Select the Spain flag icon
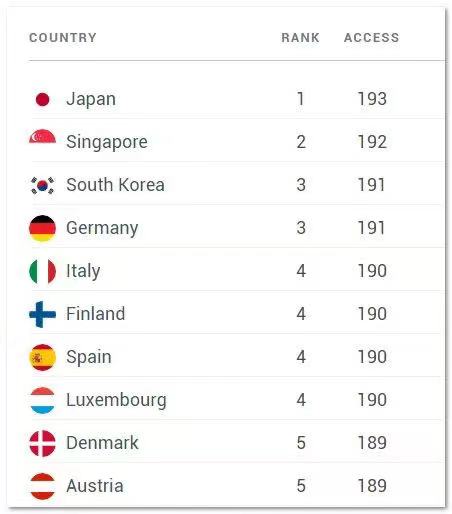 (42, 357)
